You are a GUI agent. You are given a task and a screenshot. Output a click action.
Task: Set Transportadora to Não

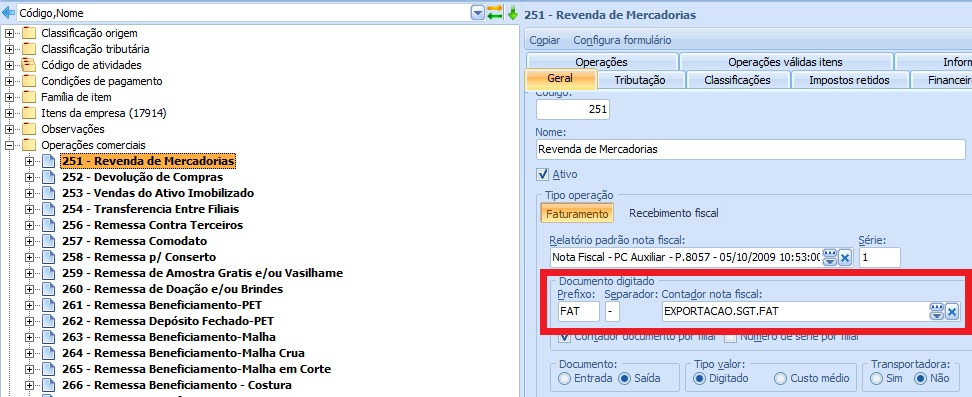[921, 378]
